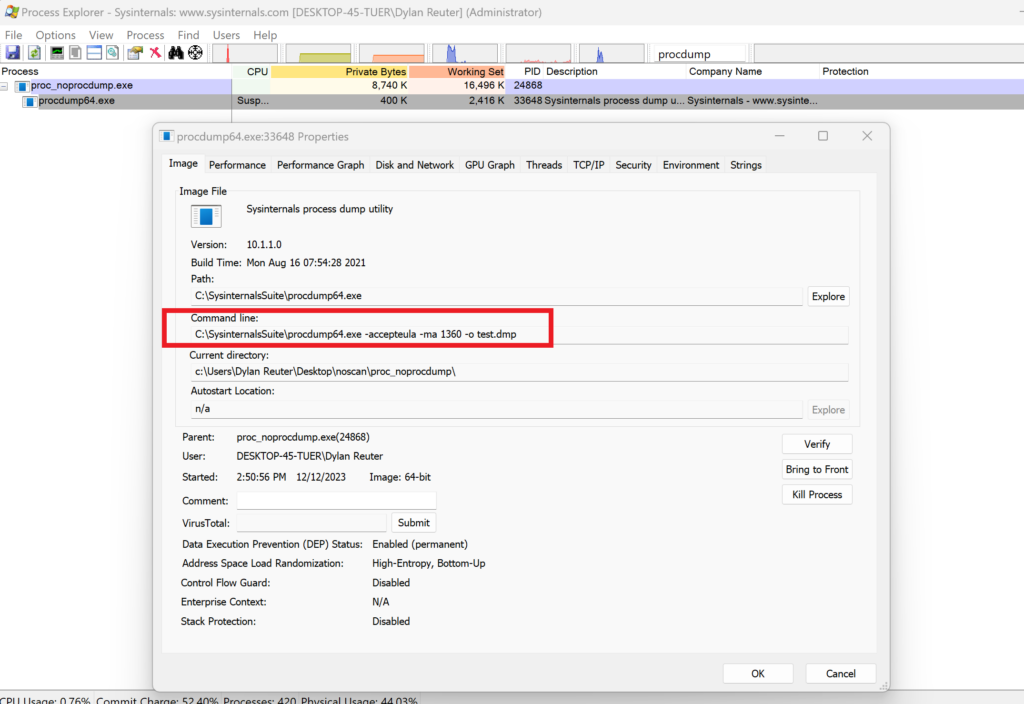The height and width of the screenshot is (704, 1024).
Task: Collapse the proc_noprocdump.exe tree node
Action: pos(6,87)
